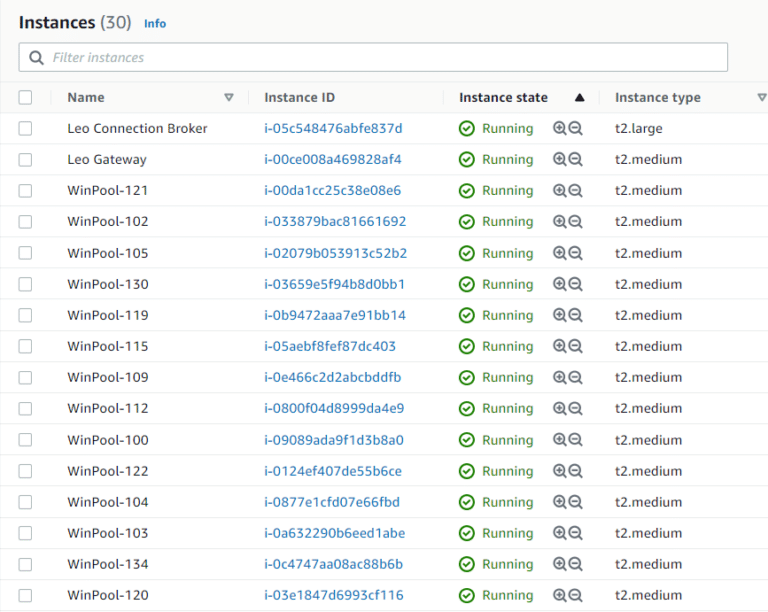Open the Instance type column sort arrow
Image resolution: width=768 pixels, height=612 pixels.
pyautogui.click(x=762, y=97)
